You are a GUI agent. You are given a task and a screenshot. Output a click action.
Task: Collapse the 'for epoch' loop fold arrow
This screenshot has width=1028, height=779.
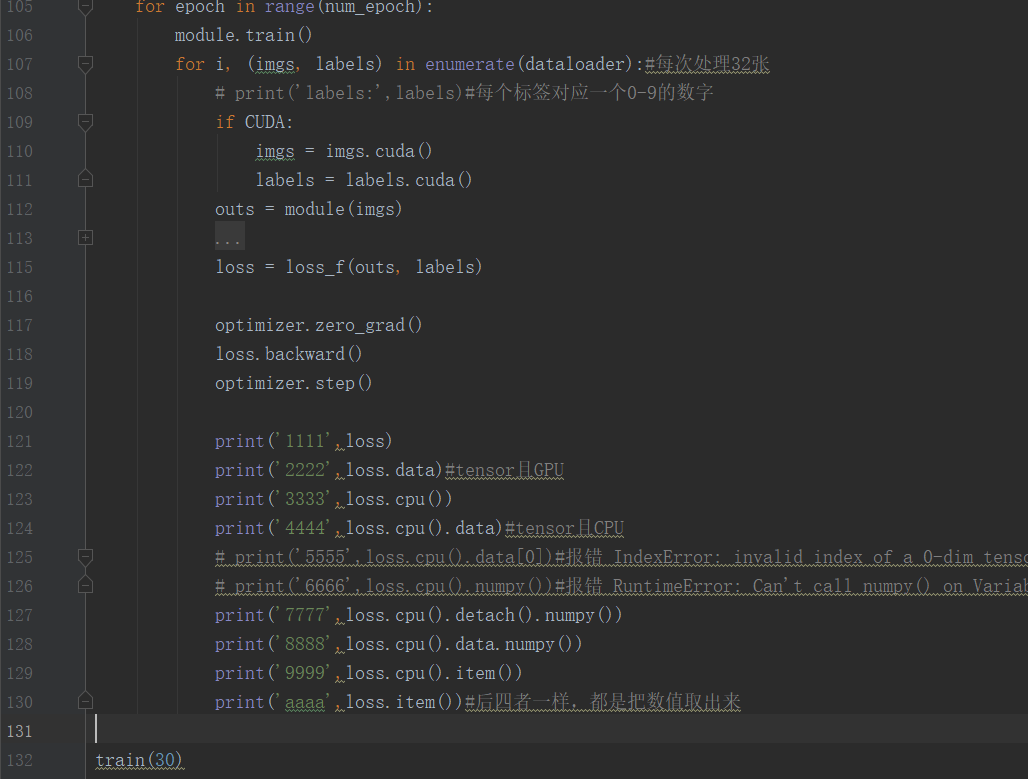pyautogui.click(x=85, y=8)
